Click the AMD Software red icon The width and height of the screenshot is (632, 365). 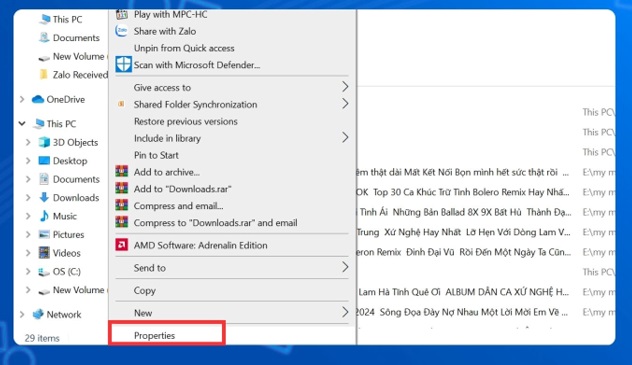click(122, 245)
